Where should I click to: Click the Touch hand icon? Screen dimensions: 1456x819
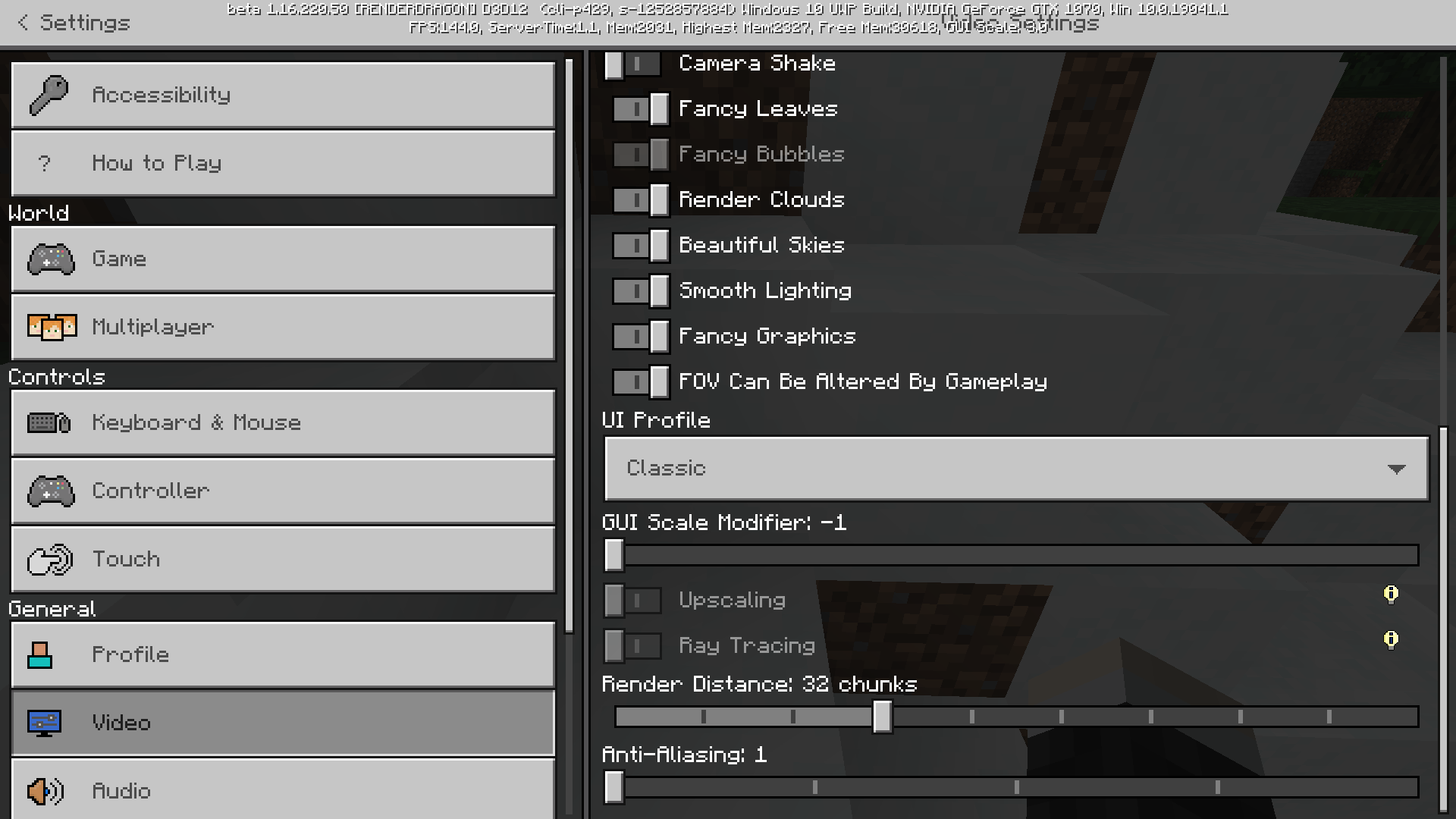50,560
